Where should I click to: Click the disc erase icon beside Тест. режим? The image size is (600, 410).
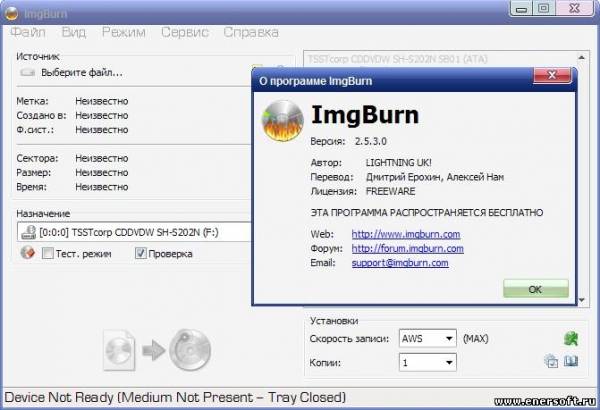pyautogui.click(x=28, y=253)
